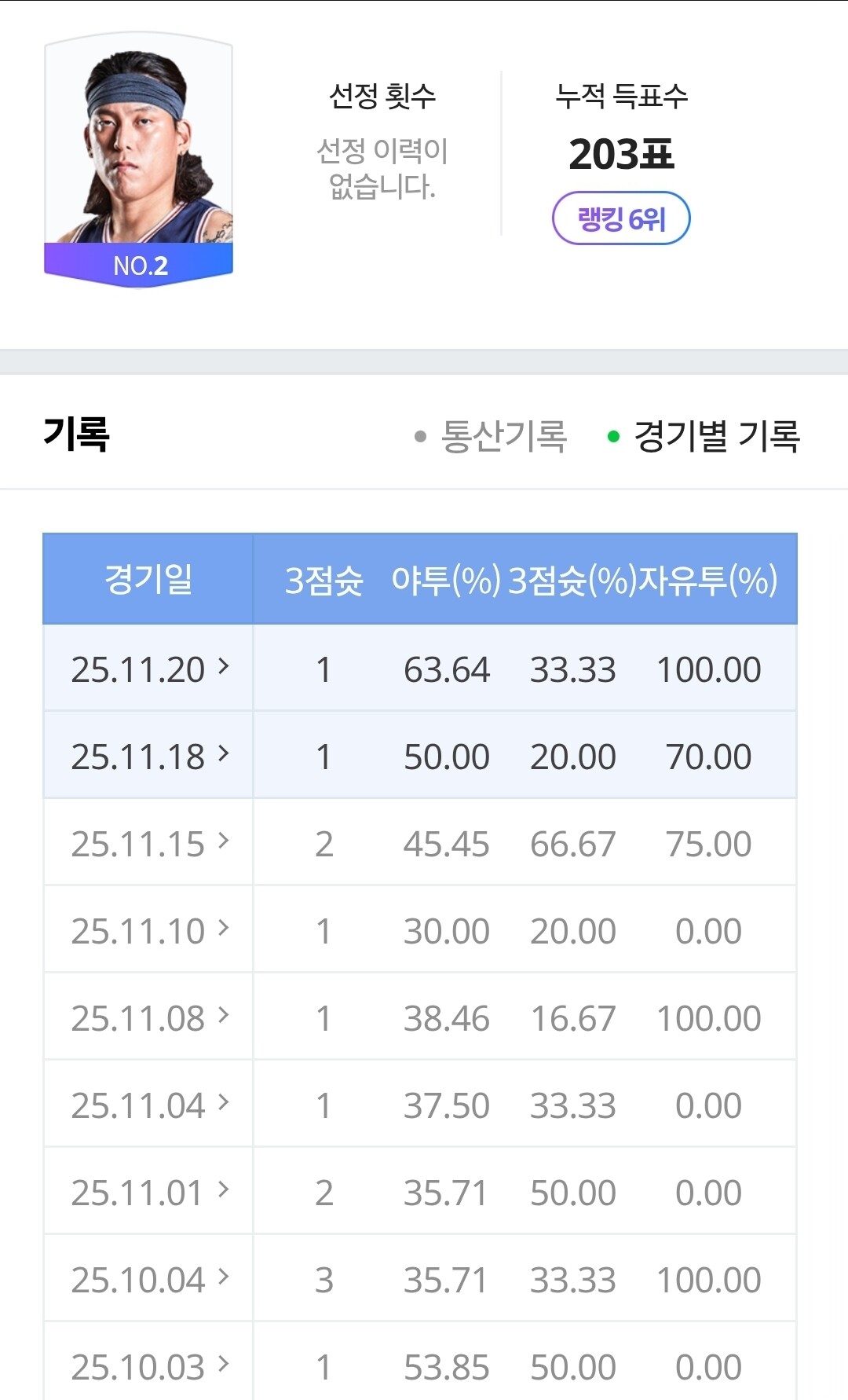Click the 야투(%) column header
This screenshot has width=848, height=1400.
(446, 581)
